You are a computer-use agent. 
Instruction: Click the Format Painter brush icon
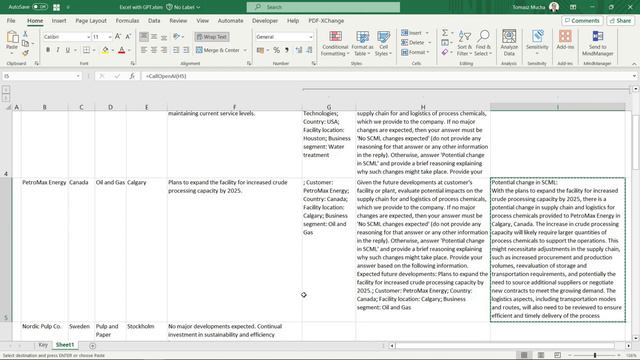tap(25, 53)
